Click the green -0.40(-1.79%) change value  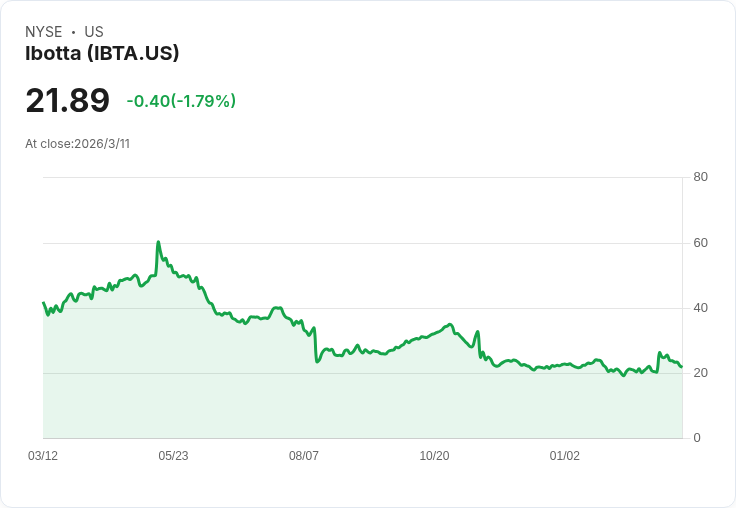tap(181, 101)
